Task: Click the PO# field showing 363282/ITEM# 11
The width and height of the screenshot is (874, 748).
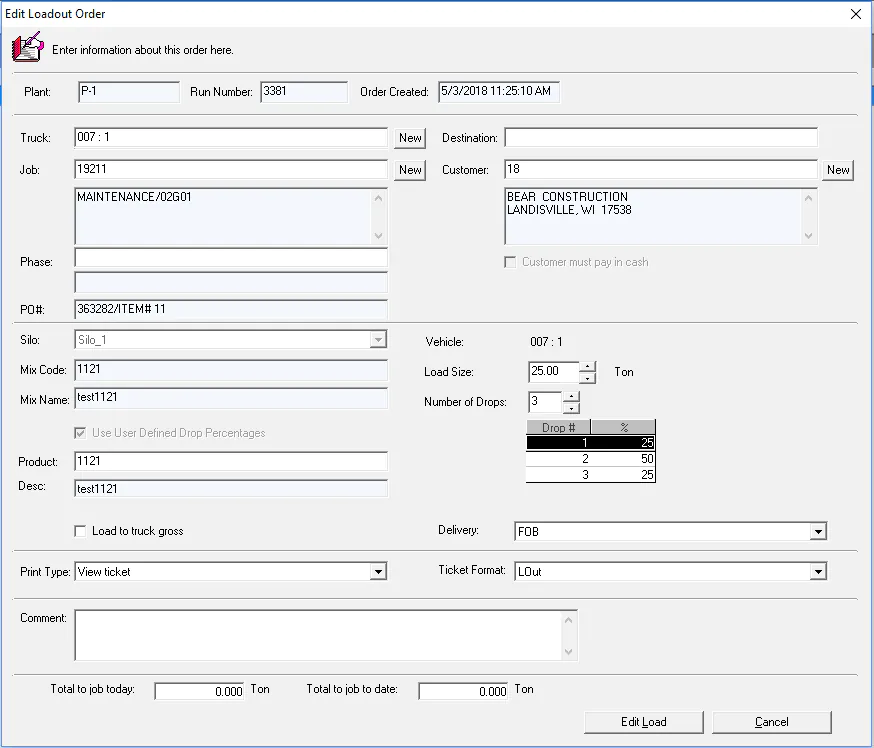Action: pyautogui.click(x=230, y=310)
